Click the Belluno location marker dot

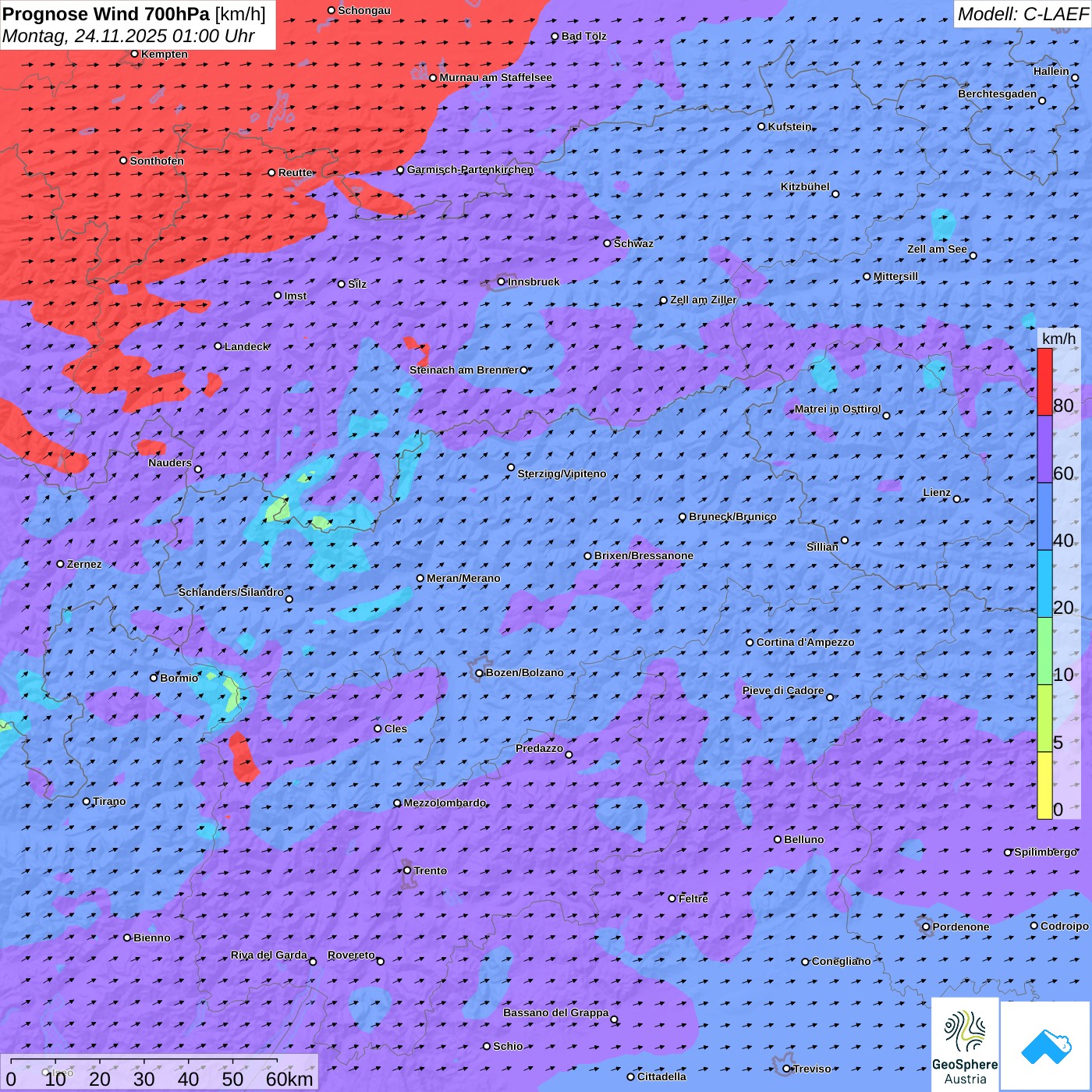778,839
